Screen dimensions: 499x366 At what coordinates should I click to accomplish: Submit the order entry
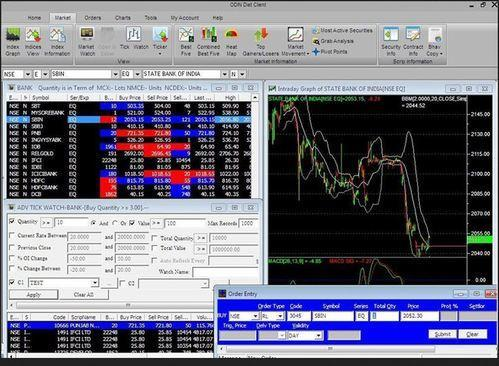pos(442,334)
